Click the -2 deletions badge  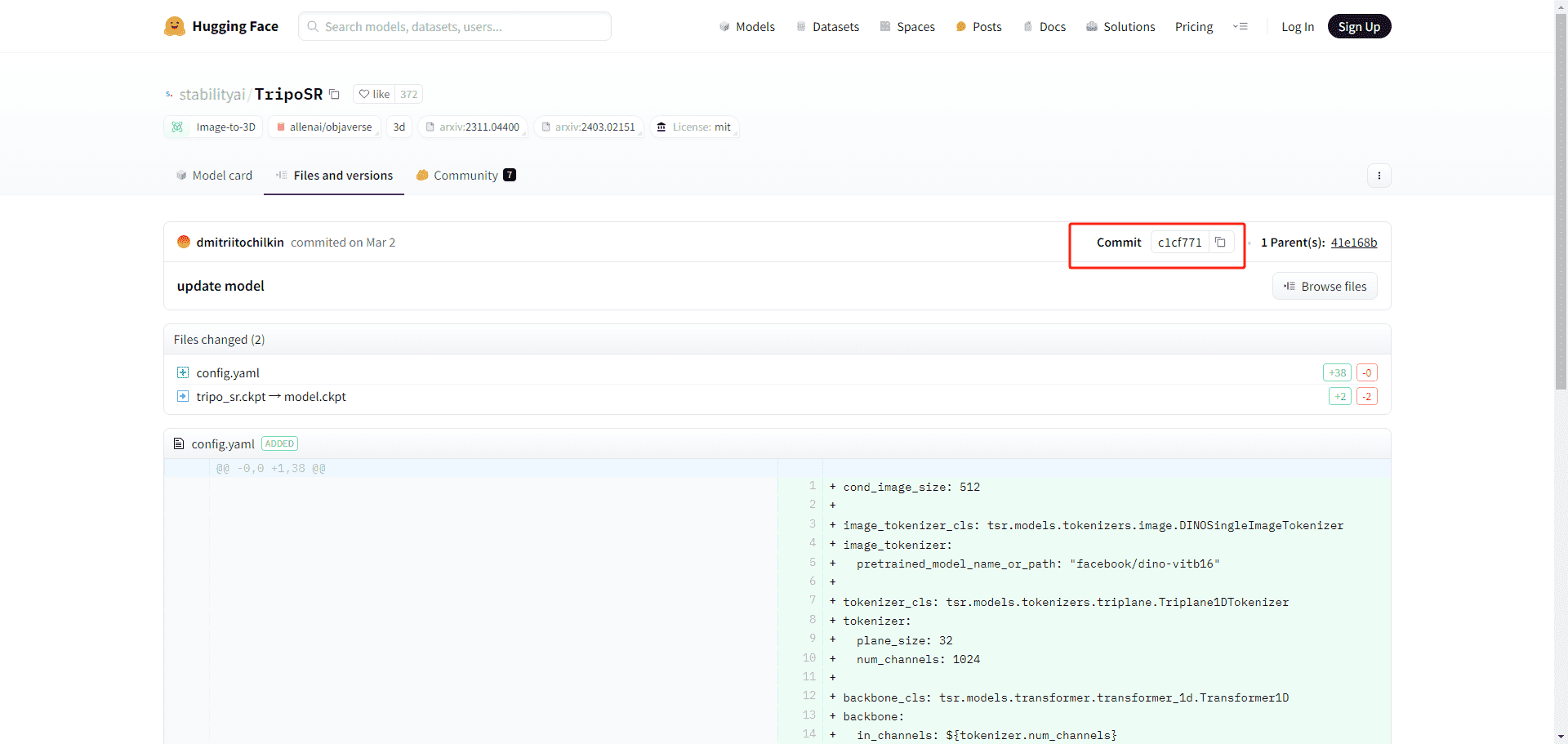click(x=1367, y=396)
